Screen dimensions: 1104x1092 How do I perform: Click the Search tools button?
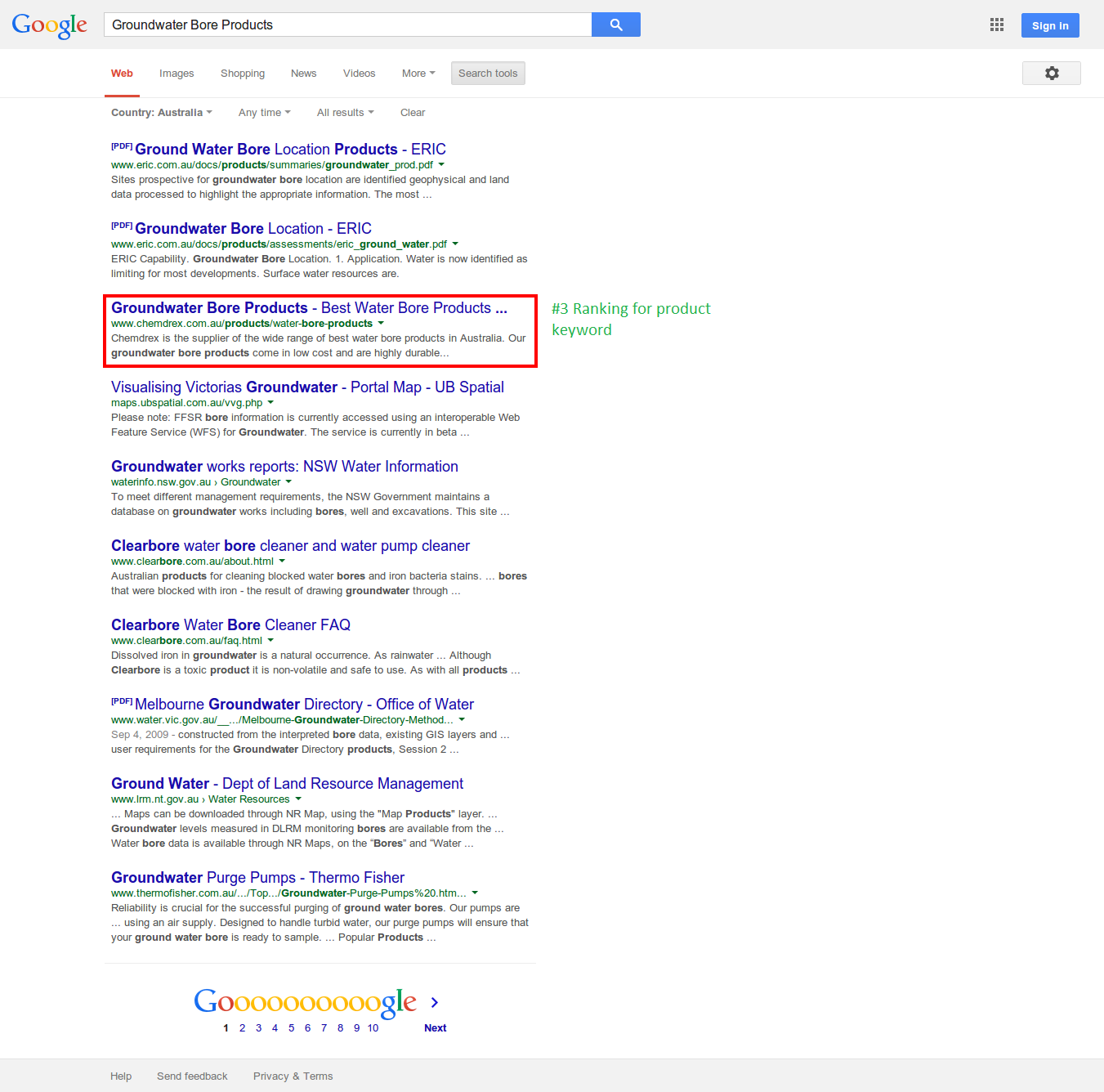click(488, 73)
